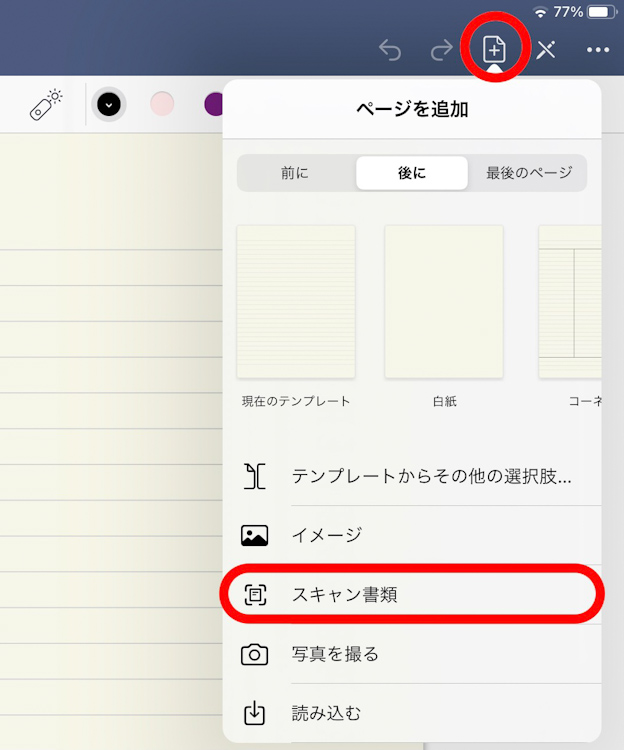This screenshot has width=624, height=750.
Task: Open テンプレートからその他の選択肢 options
Action: click(x=430, y=476)
